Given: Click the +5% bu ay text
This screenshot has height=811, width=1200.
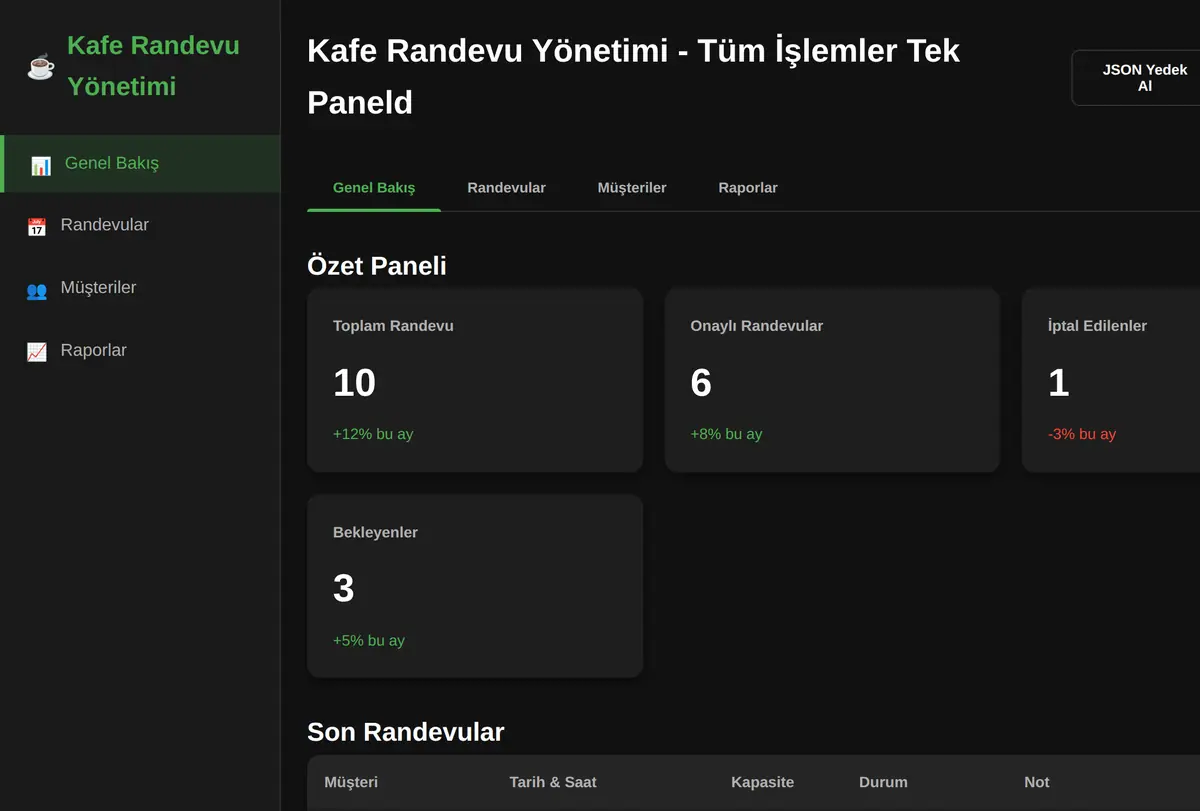Looking at the screenshot, I should tap(369, 640).
